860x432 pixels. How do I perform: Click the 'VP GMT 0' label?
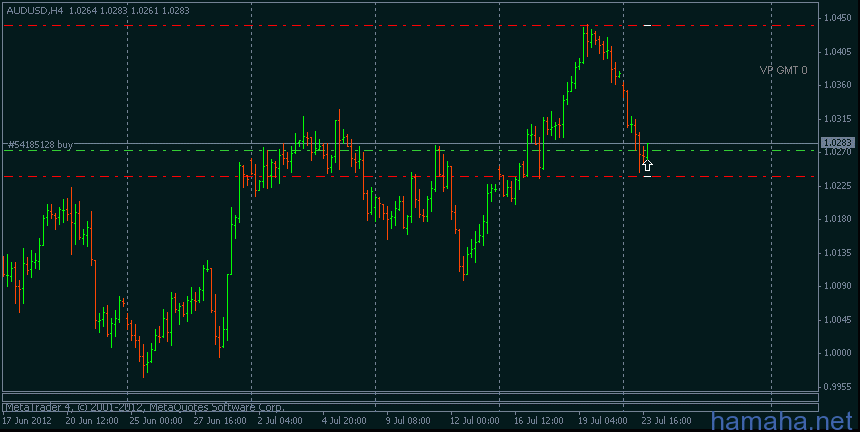tap(783, 70)
